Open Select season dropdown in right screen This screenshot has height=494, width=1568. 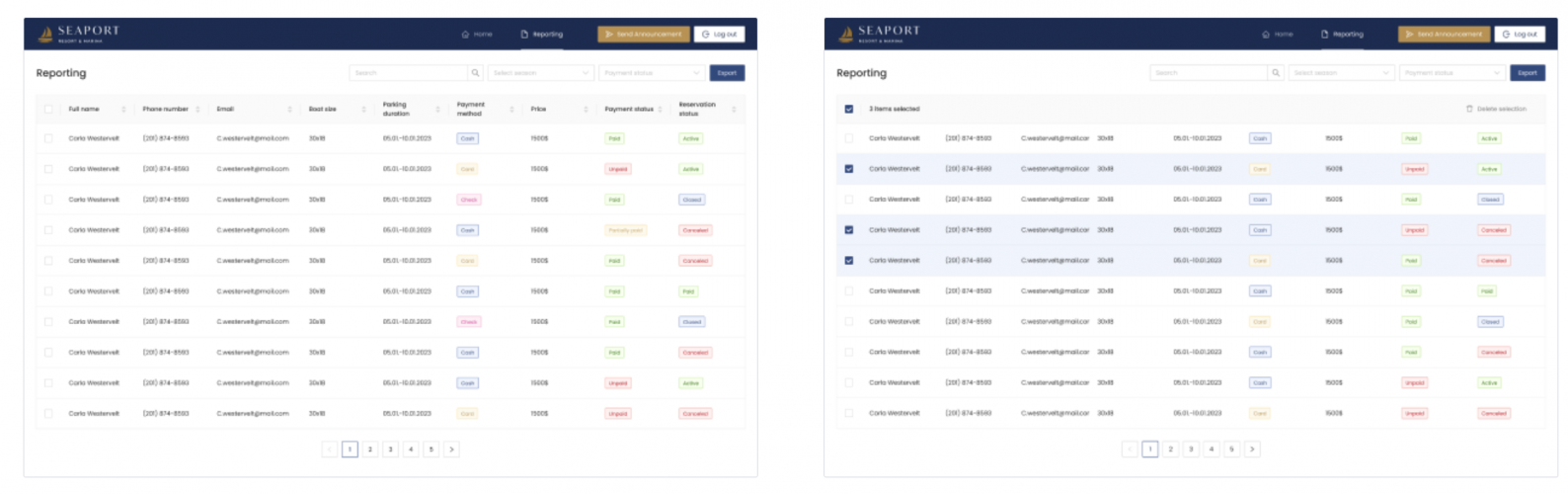pos(1342,73)
